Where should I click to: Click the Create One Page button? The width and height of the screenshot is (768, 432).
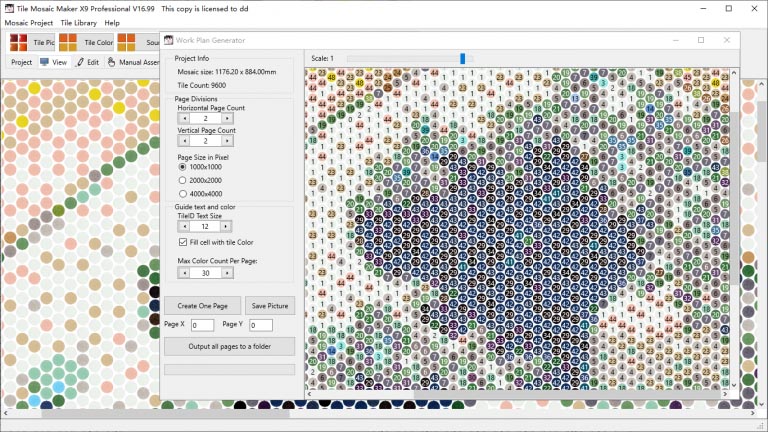(x=202, y=306)
